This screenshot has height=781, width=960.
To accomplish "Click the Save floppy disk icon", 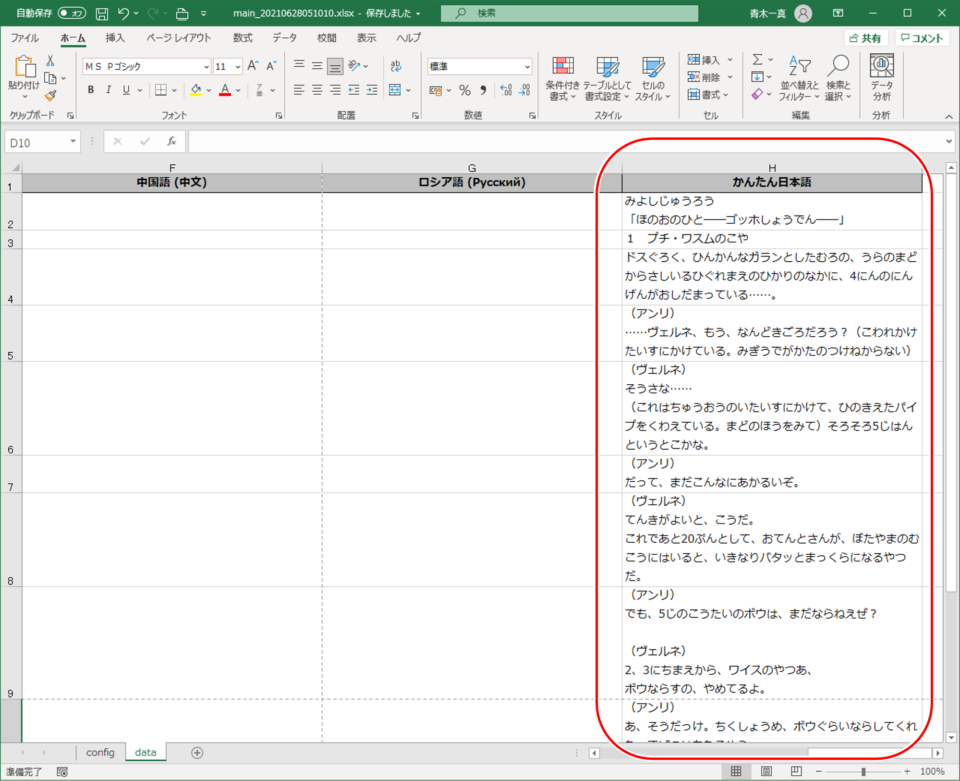I will point(101,13).
